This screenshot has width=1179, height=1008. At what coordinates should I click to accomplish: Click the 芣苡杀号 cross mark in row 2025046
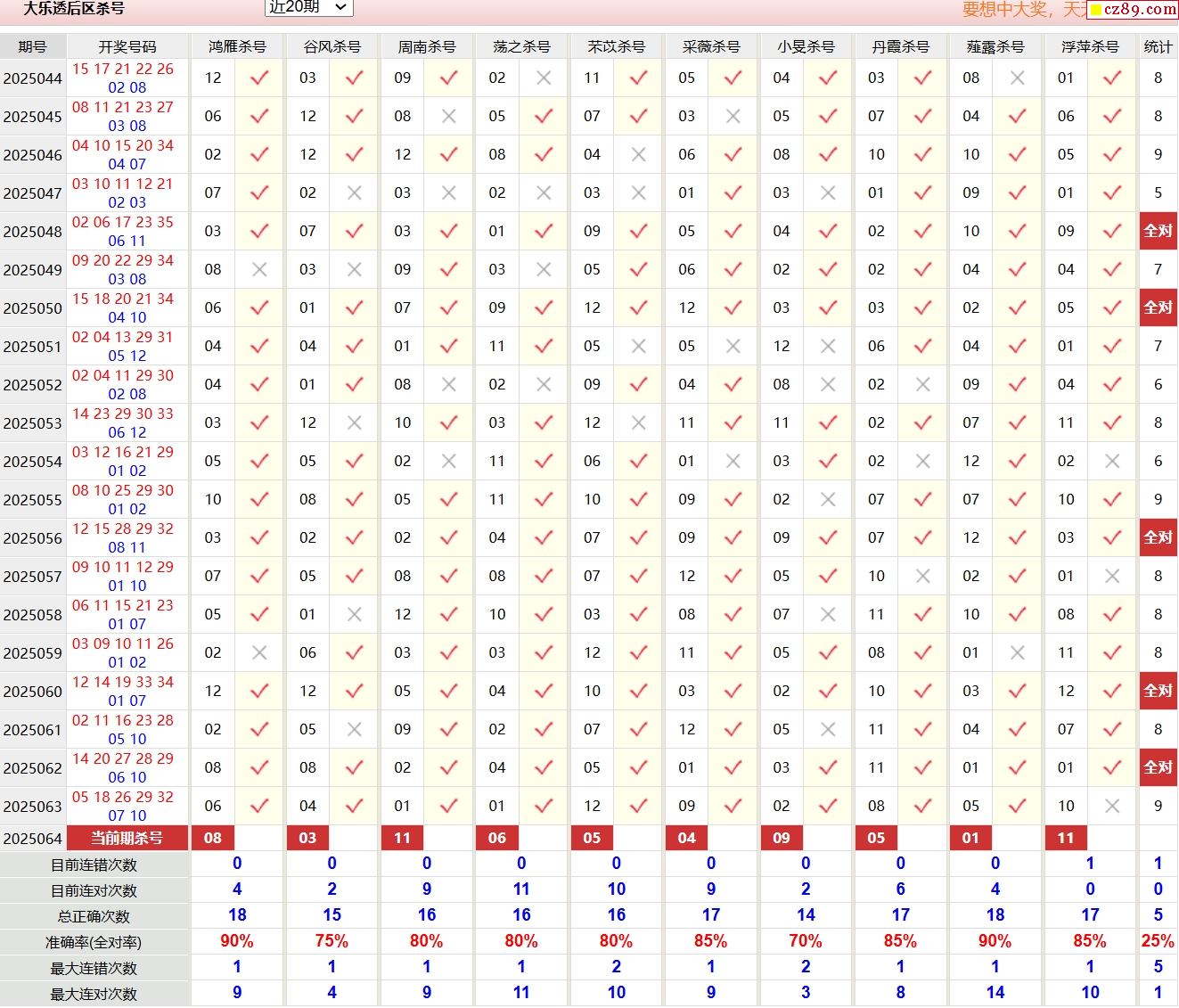638,155
